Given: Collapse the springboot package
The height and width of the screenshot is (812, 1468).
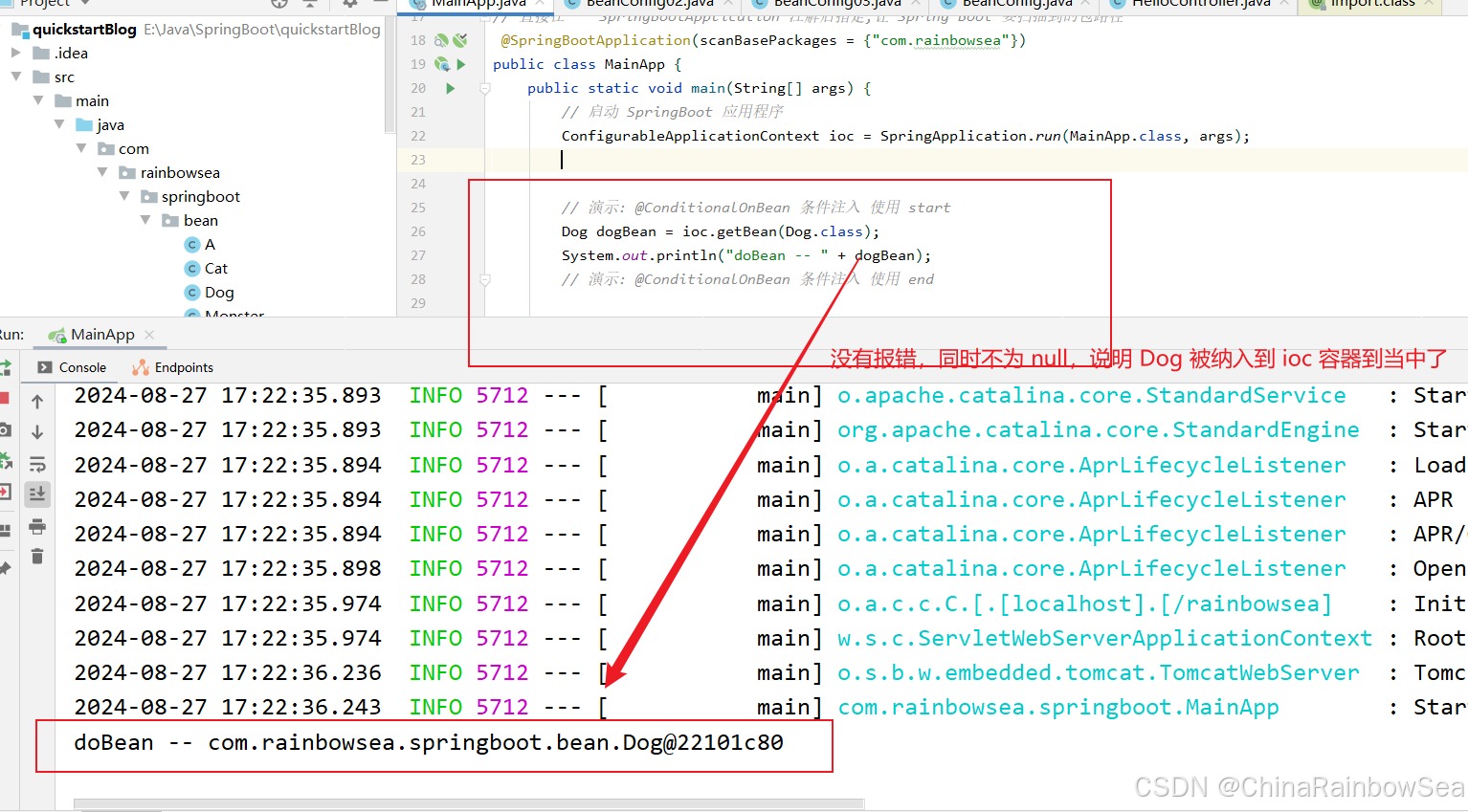Looking at the screenshot, I should pos(124,196).
